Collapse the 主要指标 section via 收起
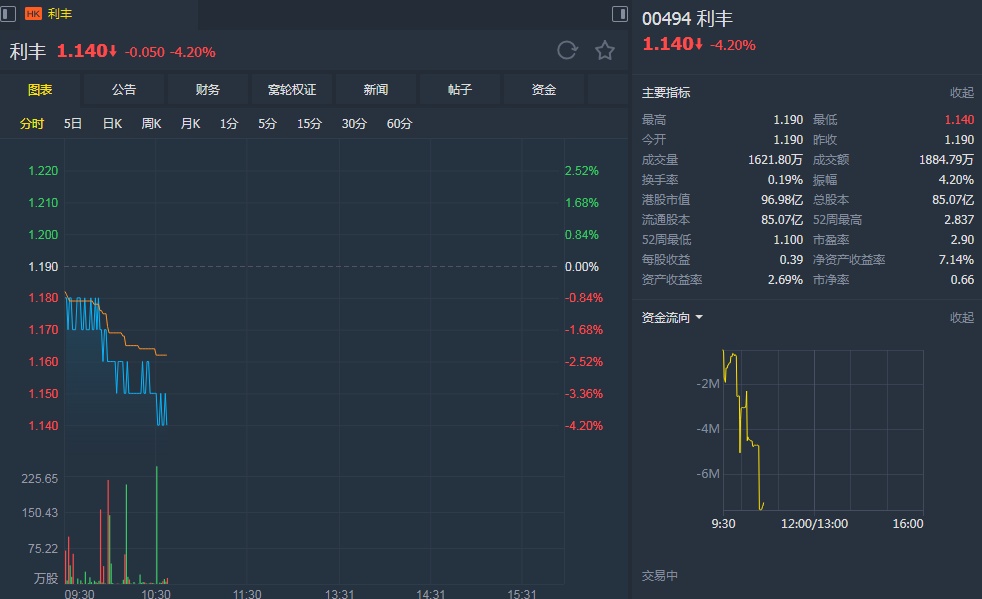Viewport: 982px width, 599px height. [x=961, y=93]
